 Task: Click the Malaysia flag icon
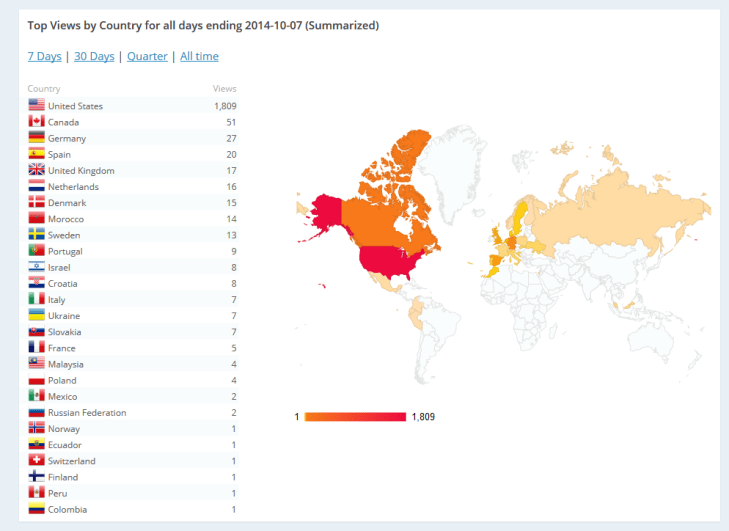point(36,363)
